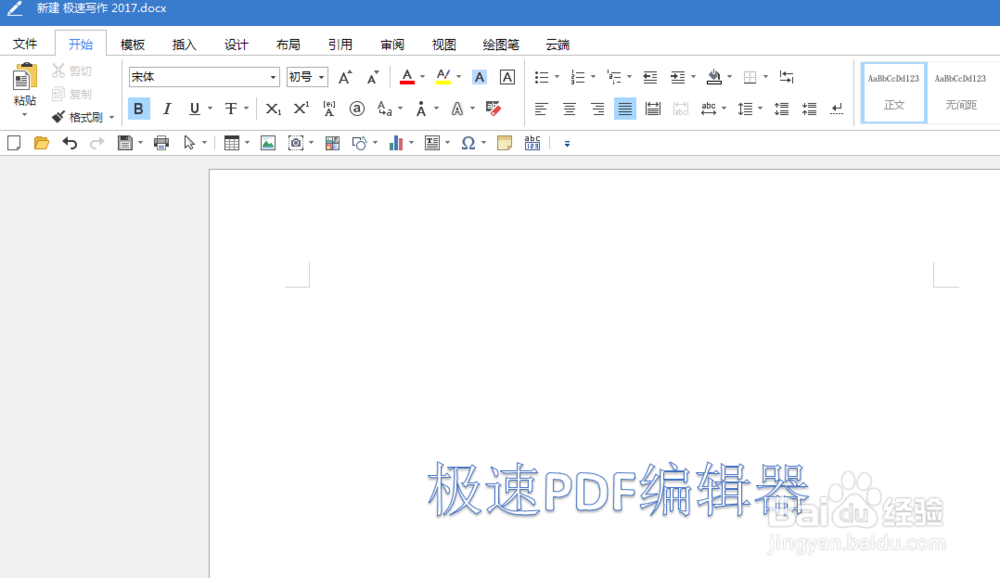1000x578 pixels.
Task: Apply paragraph shading paint bucket
Action: 714,77
